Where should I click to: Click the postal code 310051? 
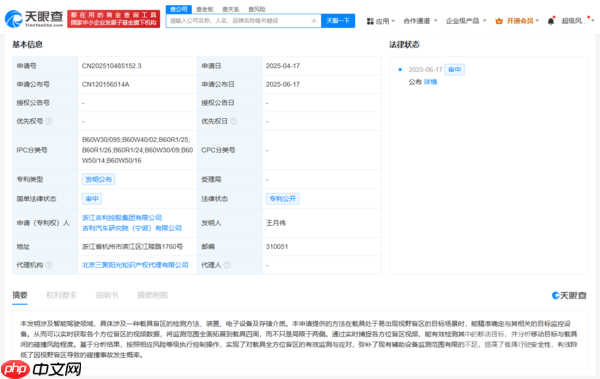click(277, 247)
